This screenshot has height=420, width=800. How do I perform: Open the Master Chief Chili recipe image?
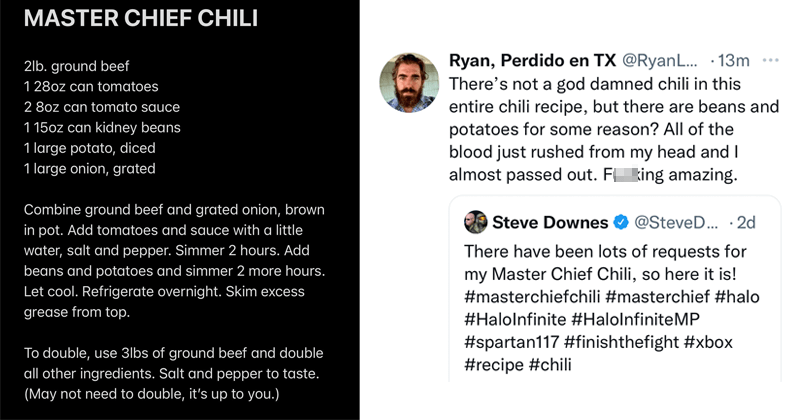[x=180, y=210]
